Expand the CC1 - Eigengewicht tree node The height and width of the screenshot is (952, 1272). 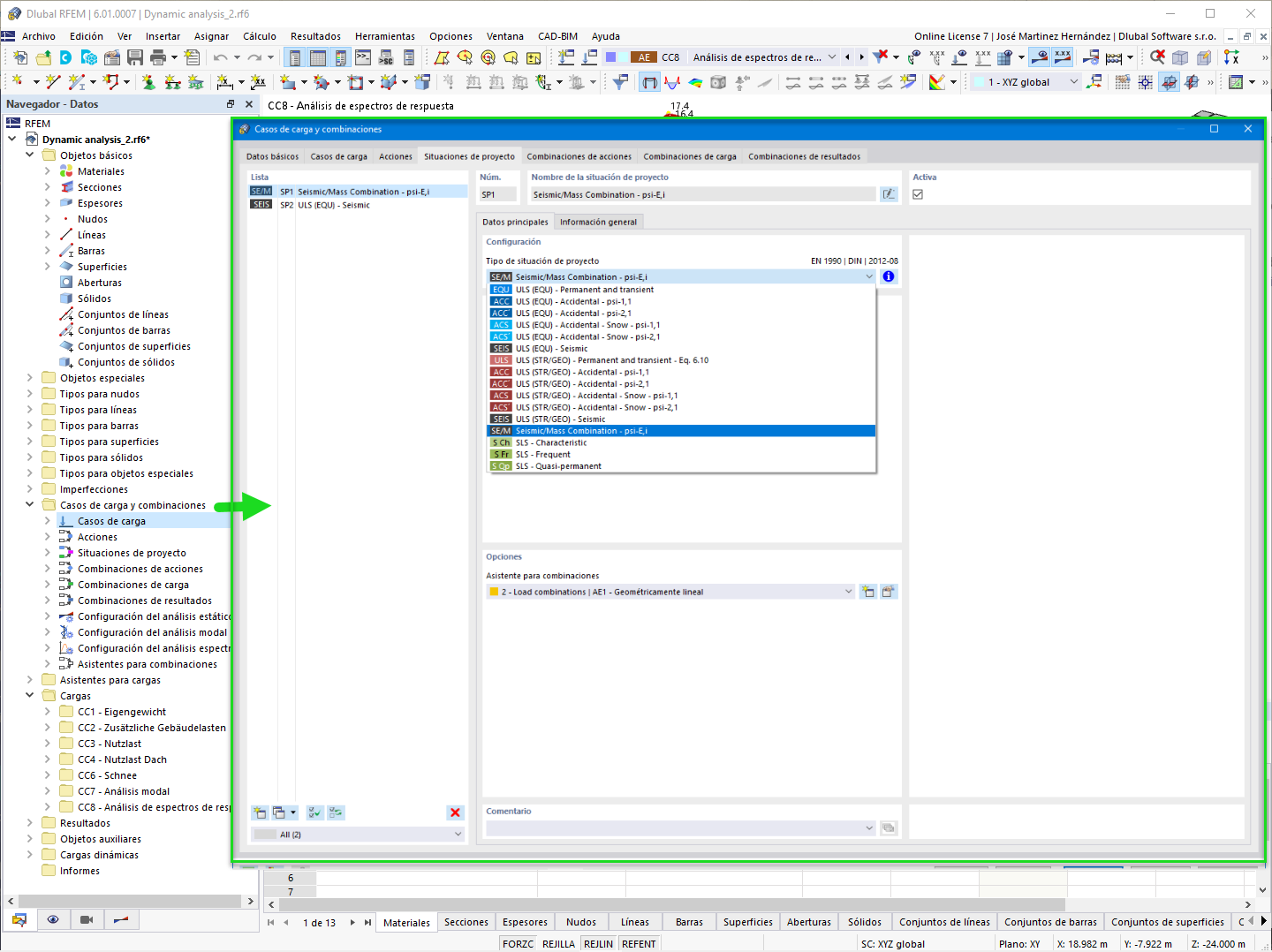[48, 712]
